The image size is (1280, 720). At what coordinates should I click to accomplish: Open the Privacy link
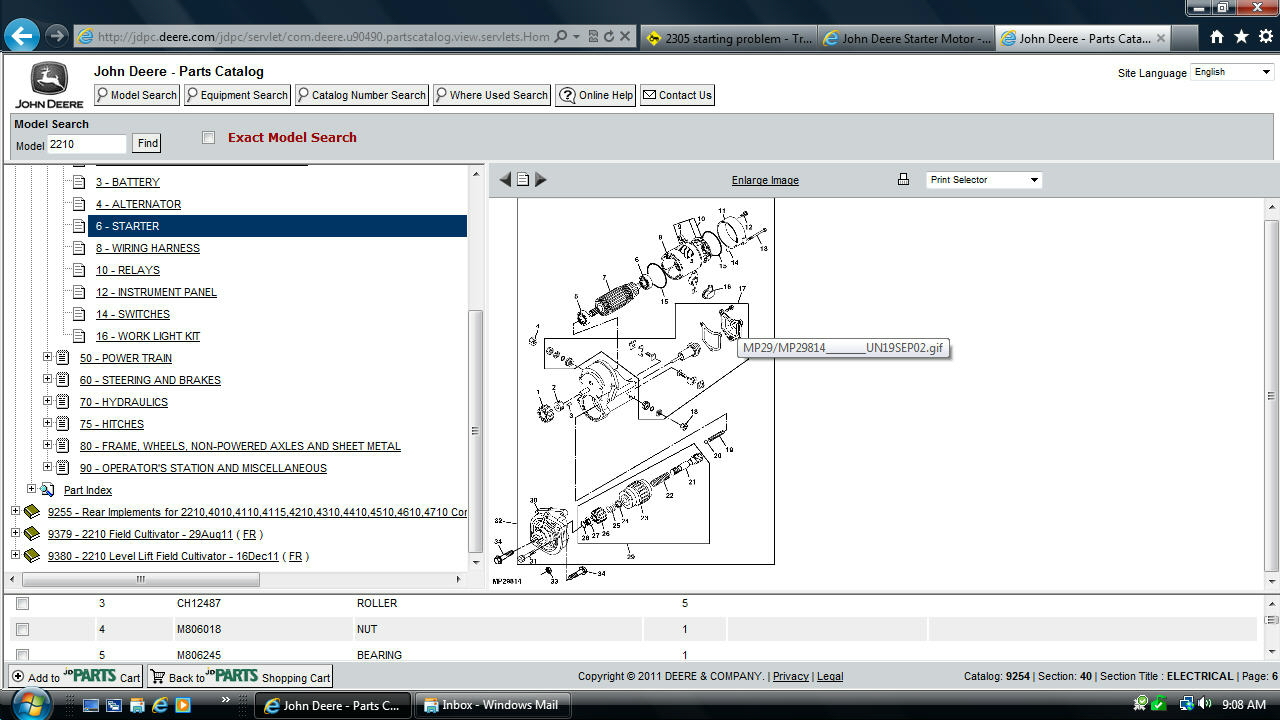pos(790,677)
